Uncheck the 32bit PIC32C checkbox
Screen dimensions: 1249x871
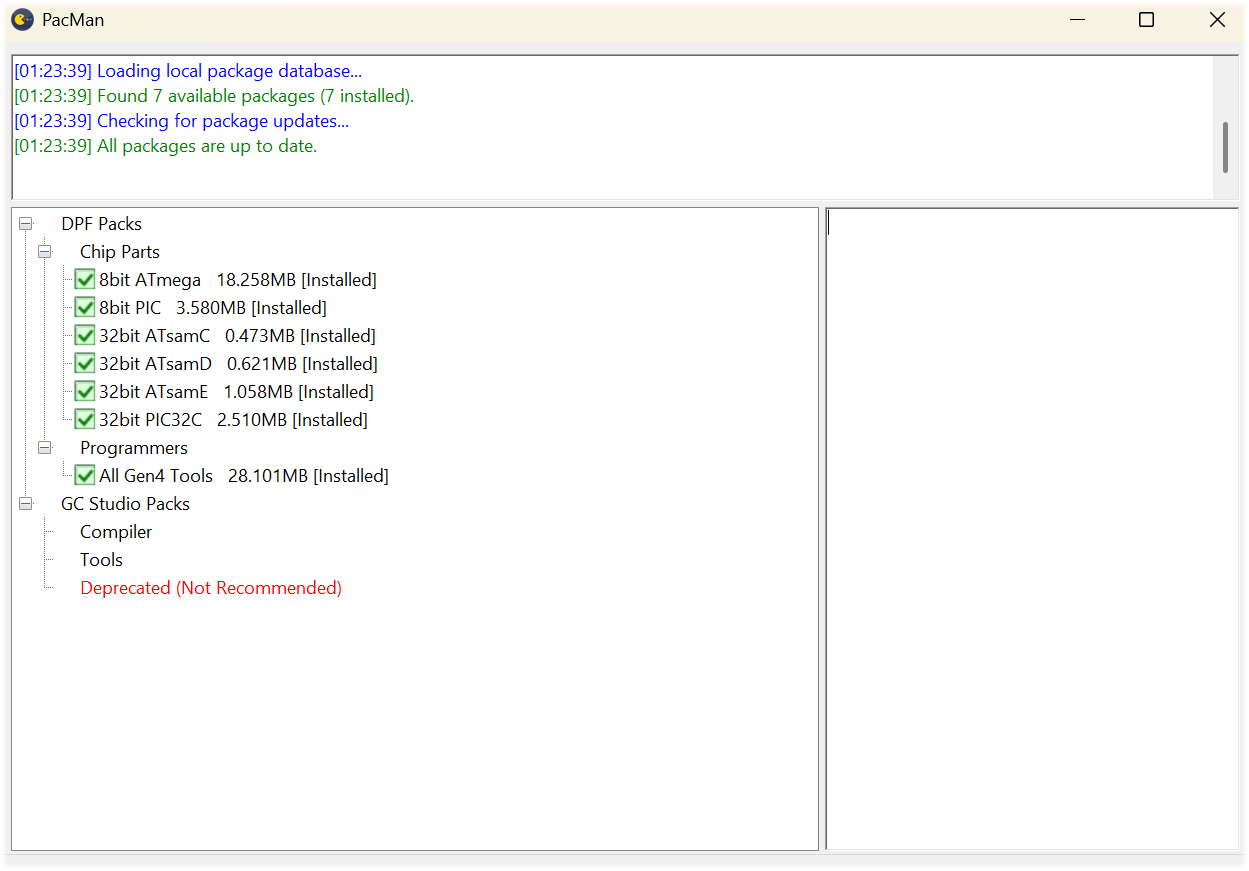(85, 420)
